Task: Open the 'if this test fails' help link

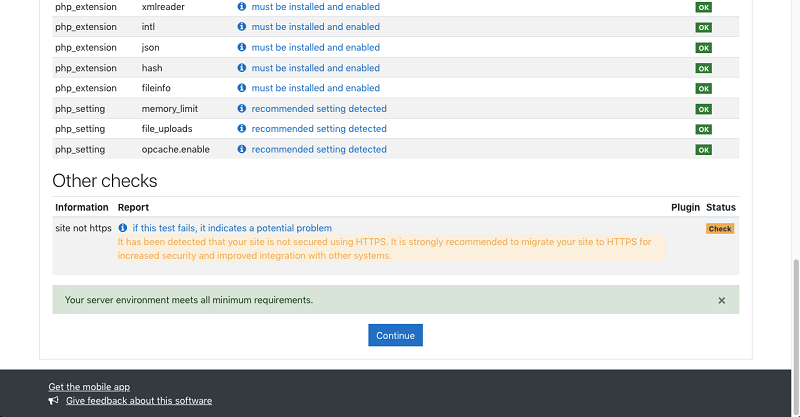Action: (232, 228)
